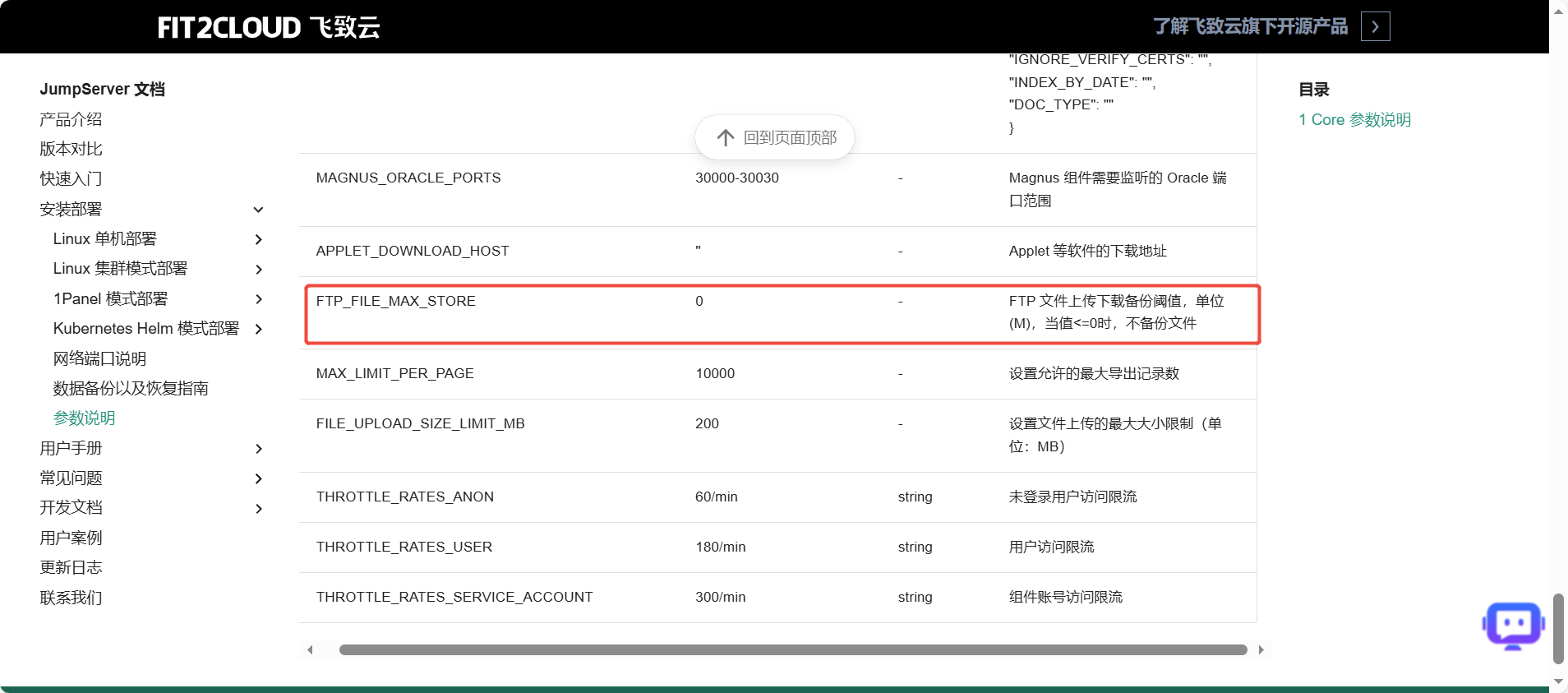The image size is (1568, 693).
Task: Click the up-arrow icon to return to top
Action: click(x=725, y=137)
